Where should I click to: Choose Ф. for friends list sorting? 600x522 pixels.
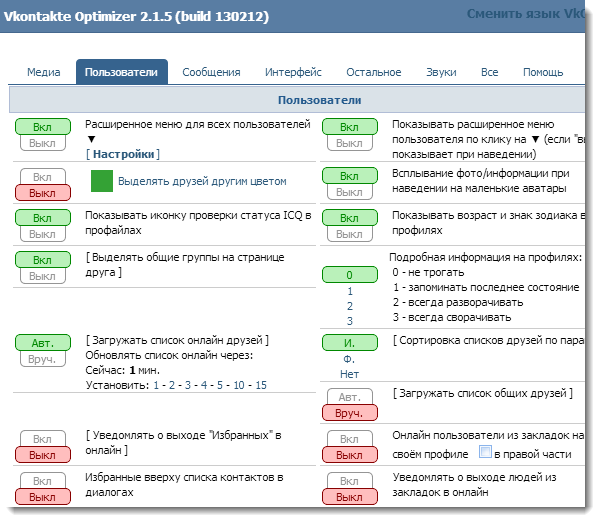(x=349, y=359)
